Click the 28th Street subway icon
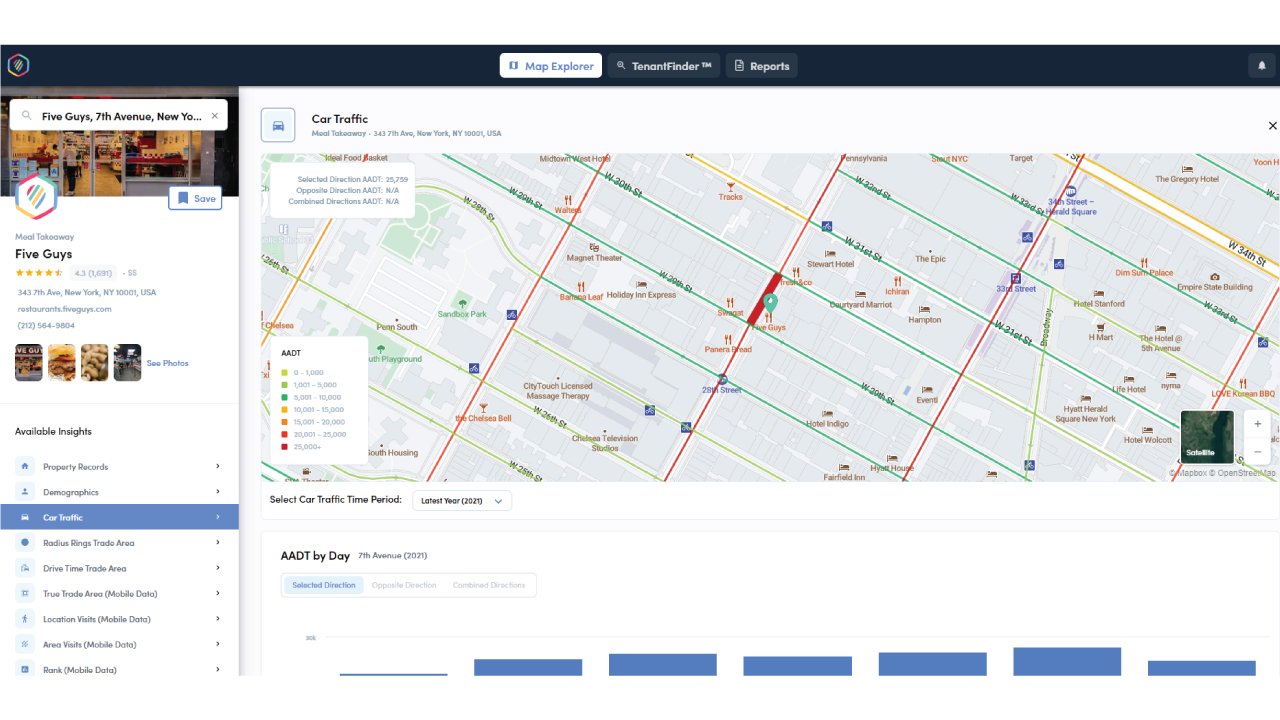Image resolution: width=1280 pixels, height=720 pixels. click(722, 380)
